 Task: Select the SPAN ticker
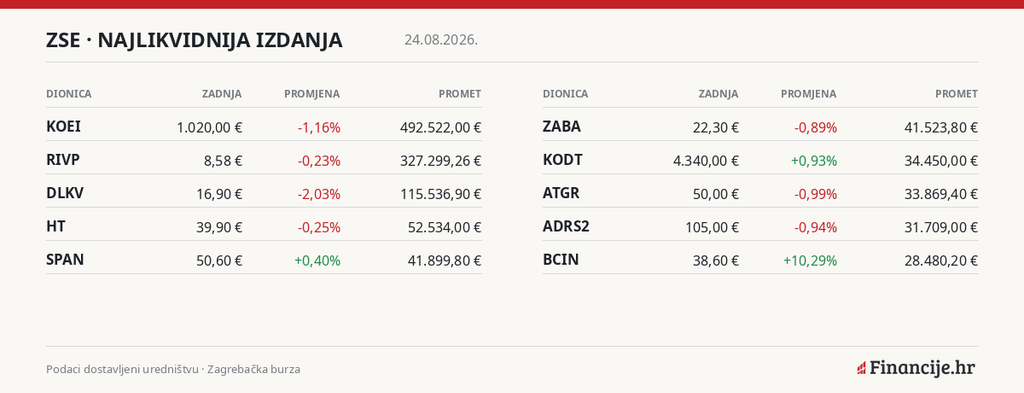(65, 260)
